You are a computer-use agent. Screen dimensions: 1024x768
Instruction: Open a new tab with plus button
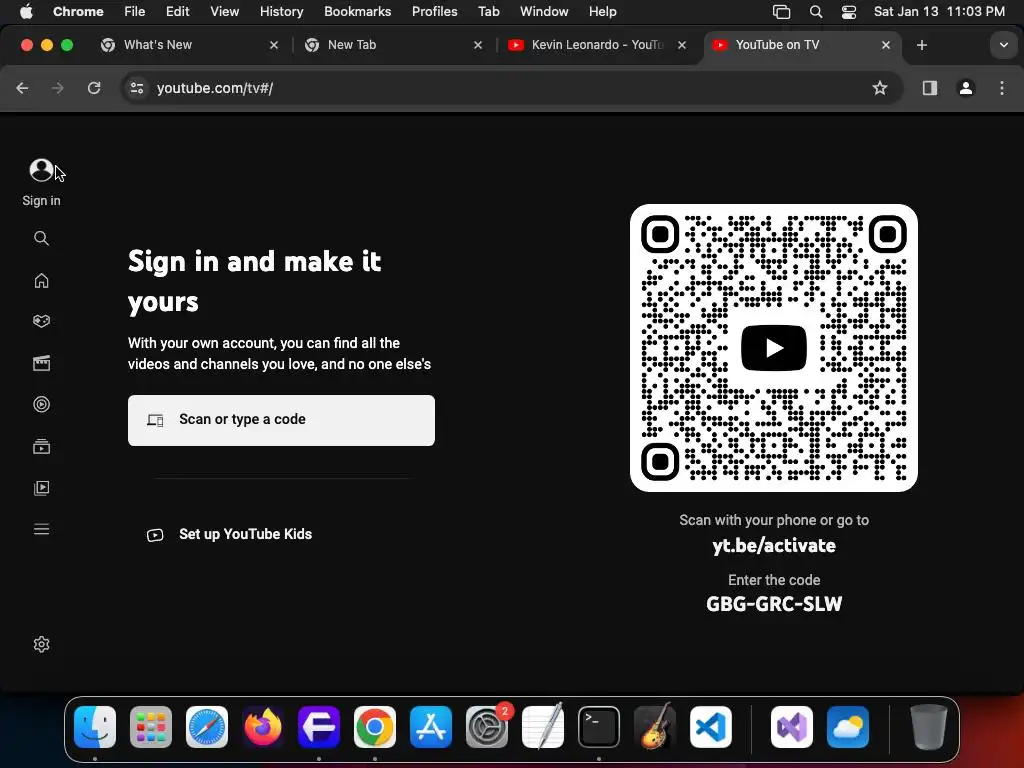[921, 45]
